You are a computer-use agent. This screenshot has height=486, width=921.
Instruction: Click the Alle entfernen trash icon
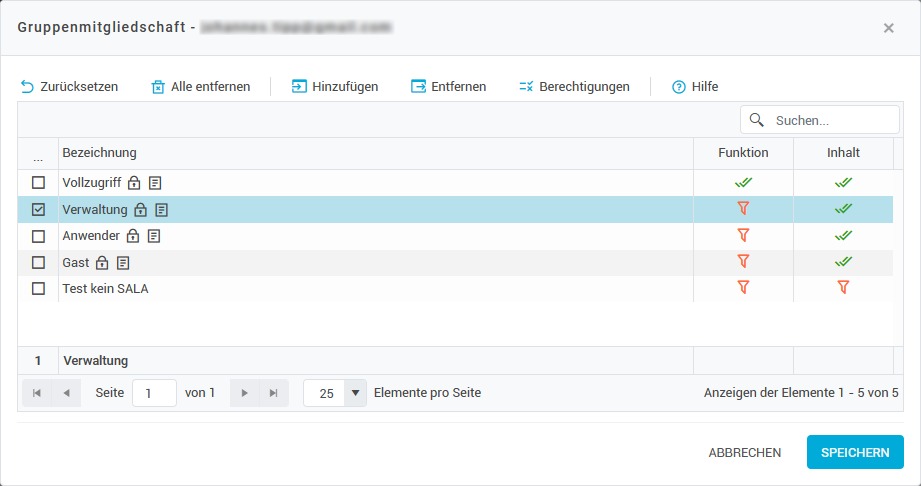click(157, 87)
